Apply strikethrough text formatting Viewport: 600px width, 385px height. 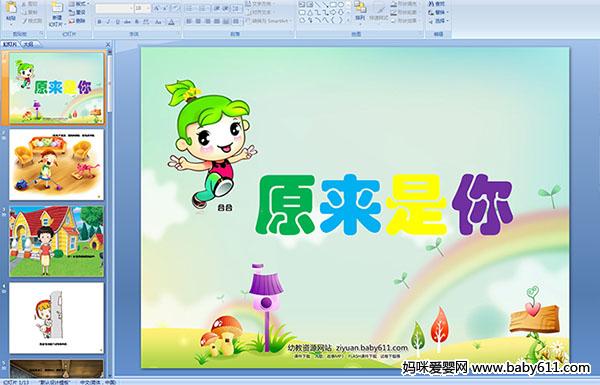point(127,22)
